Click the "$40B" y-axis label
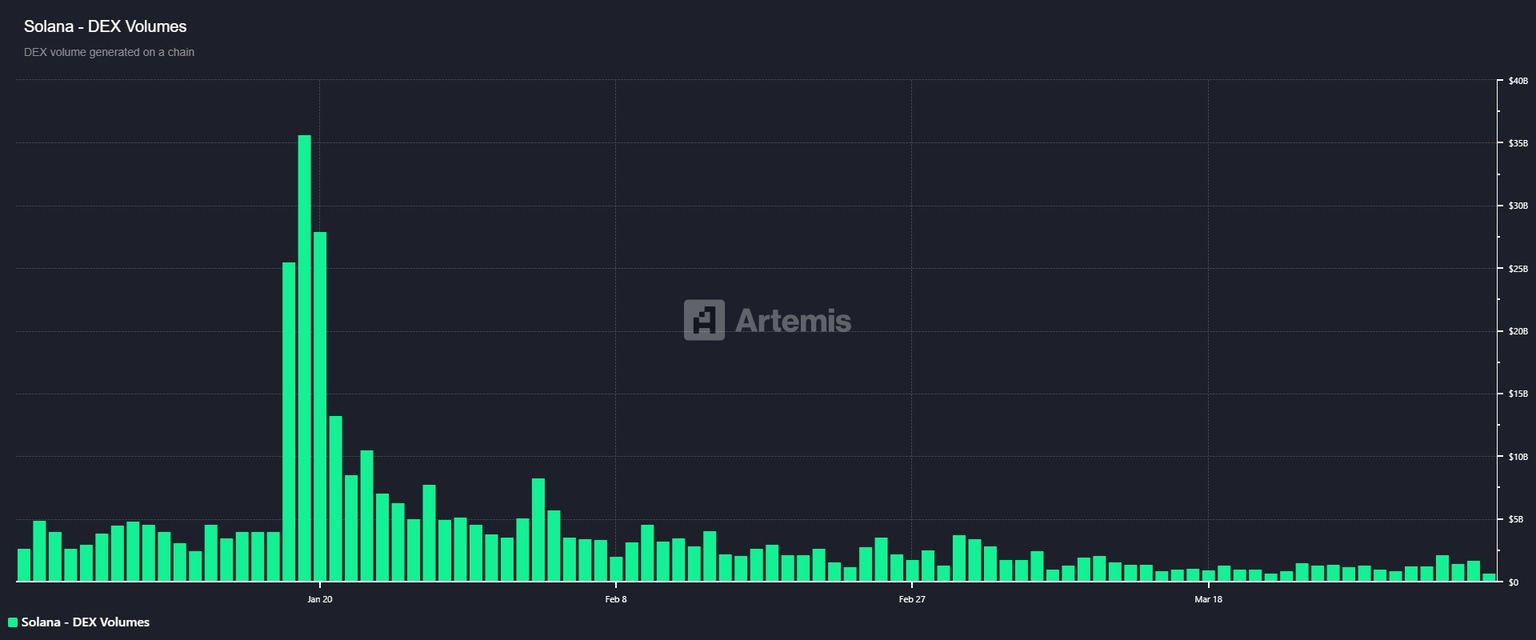The width and height of the screenshot is (1536, 640). 1519,80
